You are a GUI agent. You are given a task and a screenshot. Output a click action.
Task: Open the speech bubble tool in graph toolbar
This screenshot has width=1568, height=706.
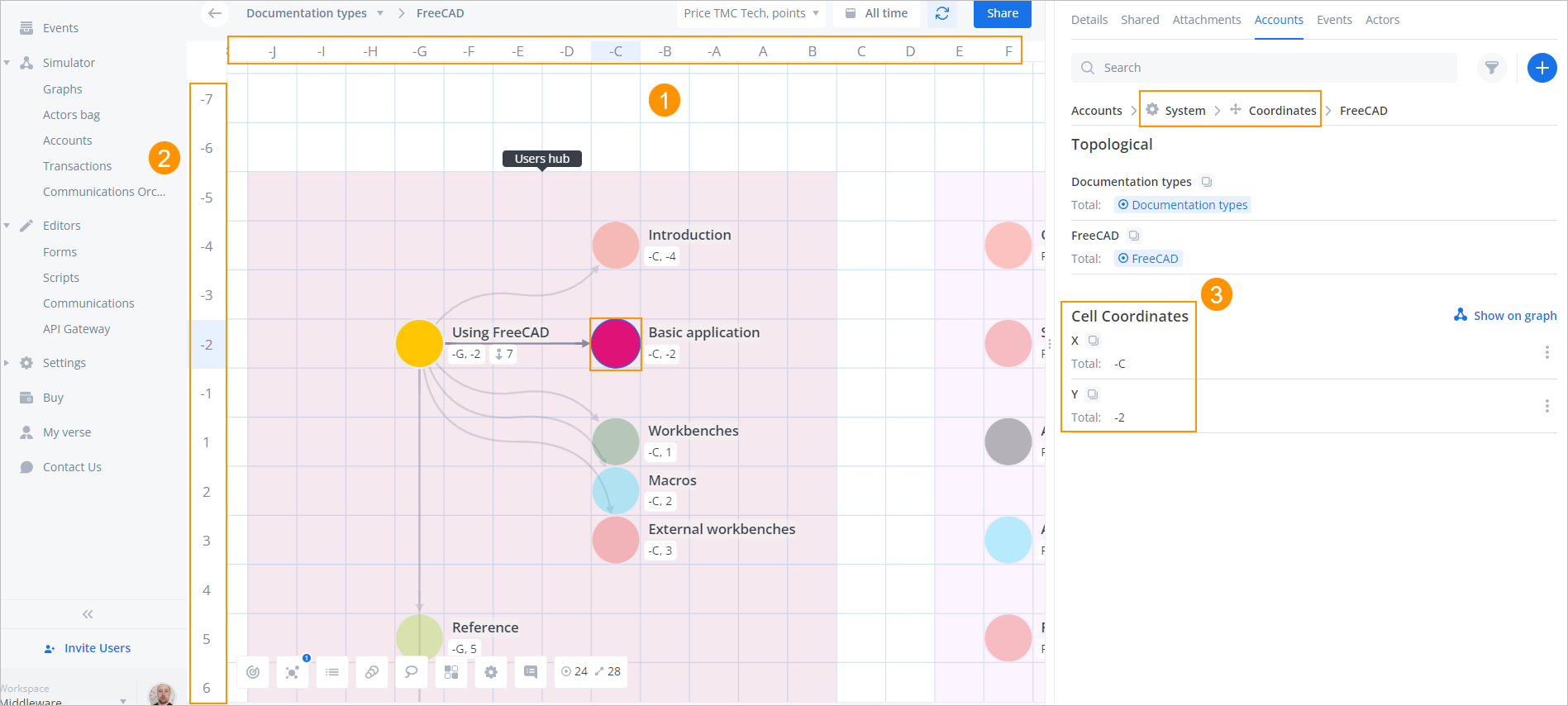click(x=412, y=672)
